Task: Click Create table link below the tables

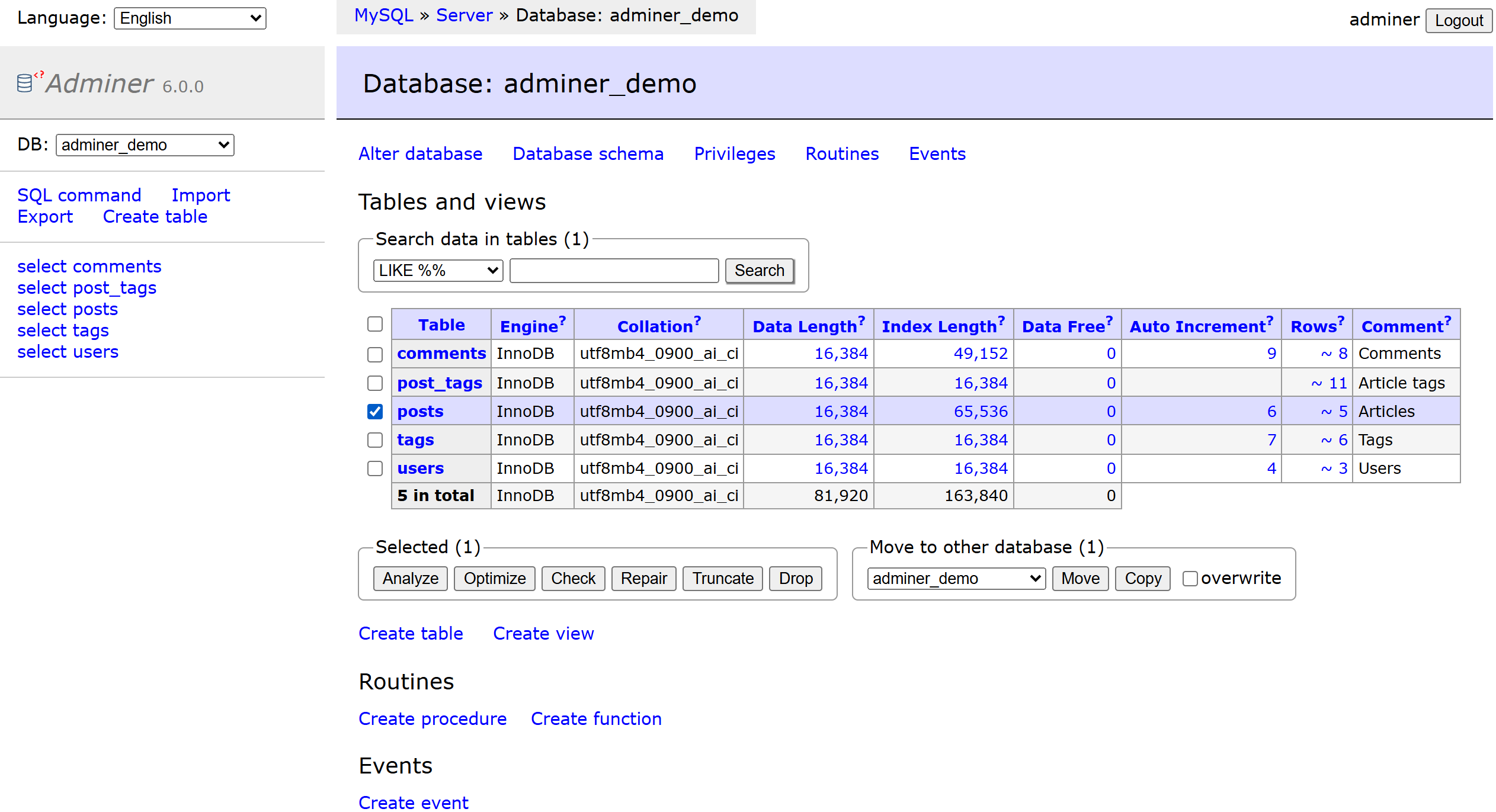Action: click(x=411, y=634)
